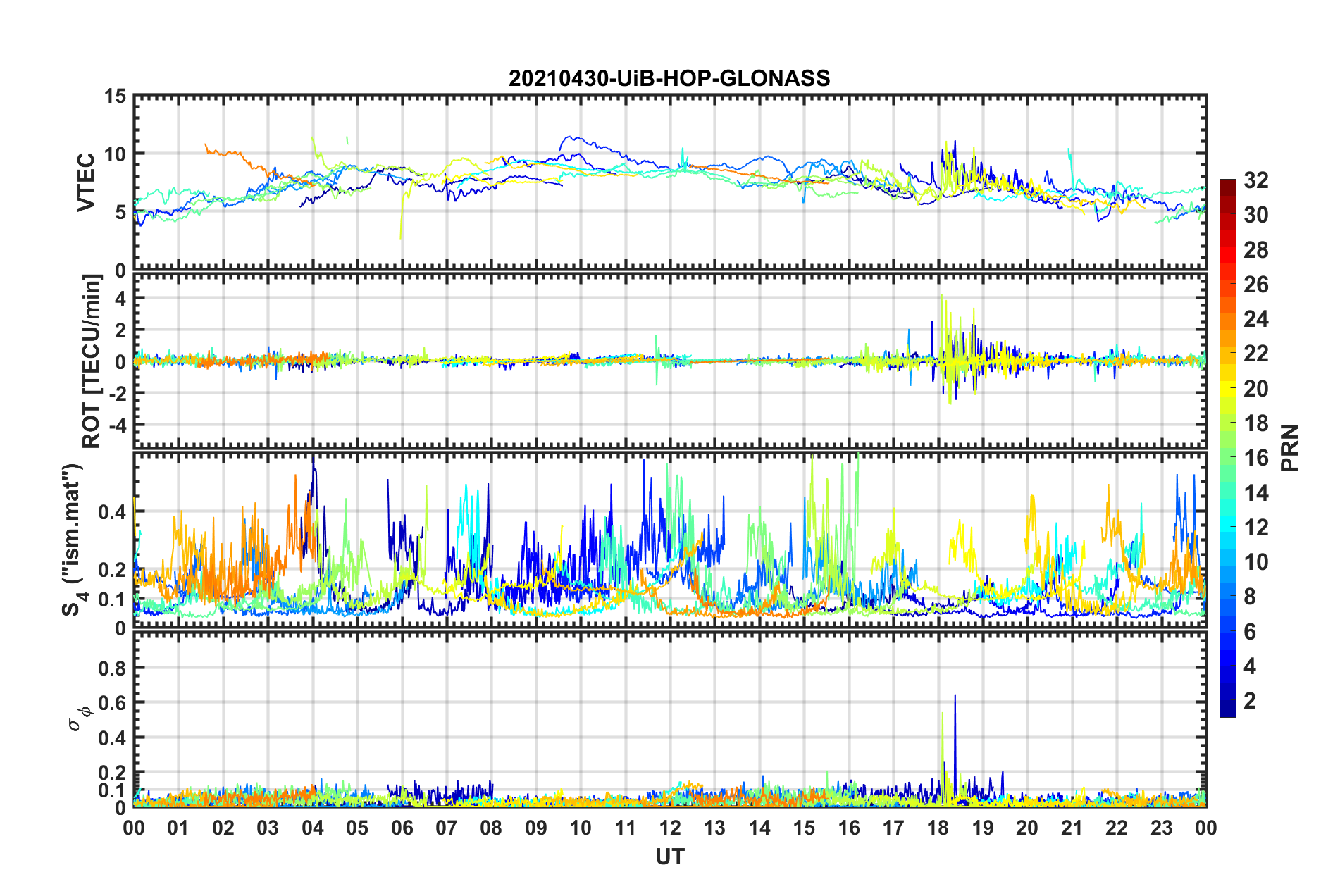
Task: Click S4 axis tick value 0.4
Action: 112,512
